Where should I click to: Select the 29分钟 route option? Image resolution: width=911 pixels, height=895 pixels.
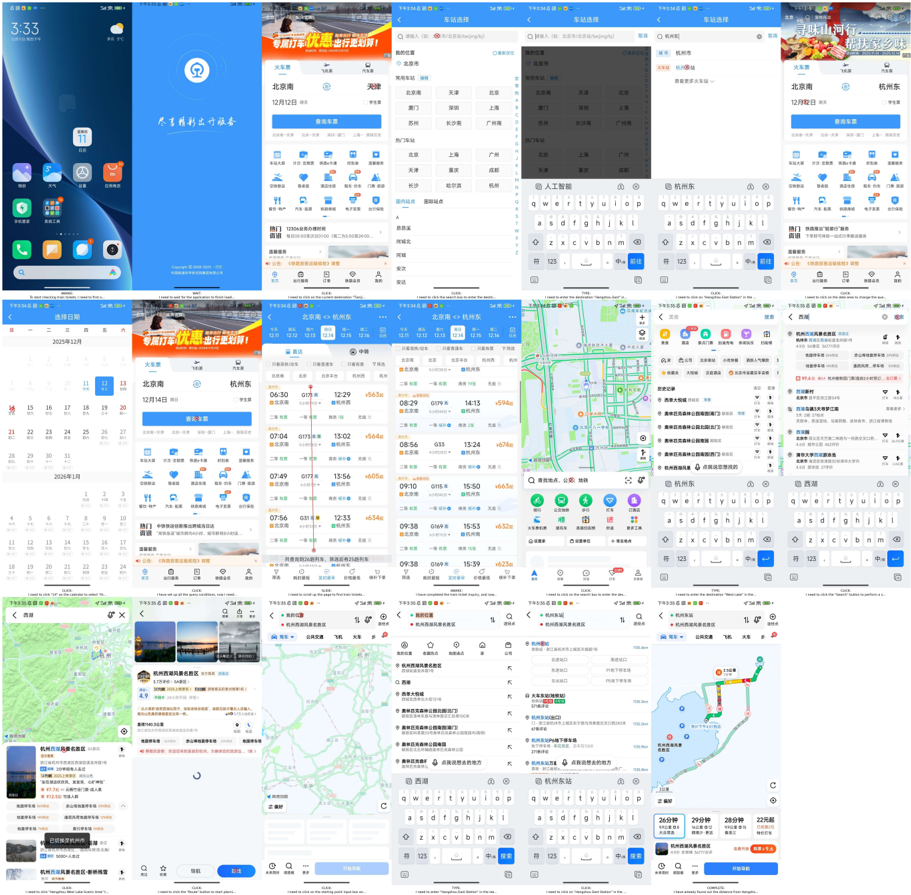pos(701,826)
